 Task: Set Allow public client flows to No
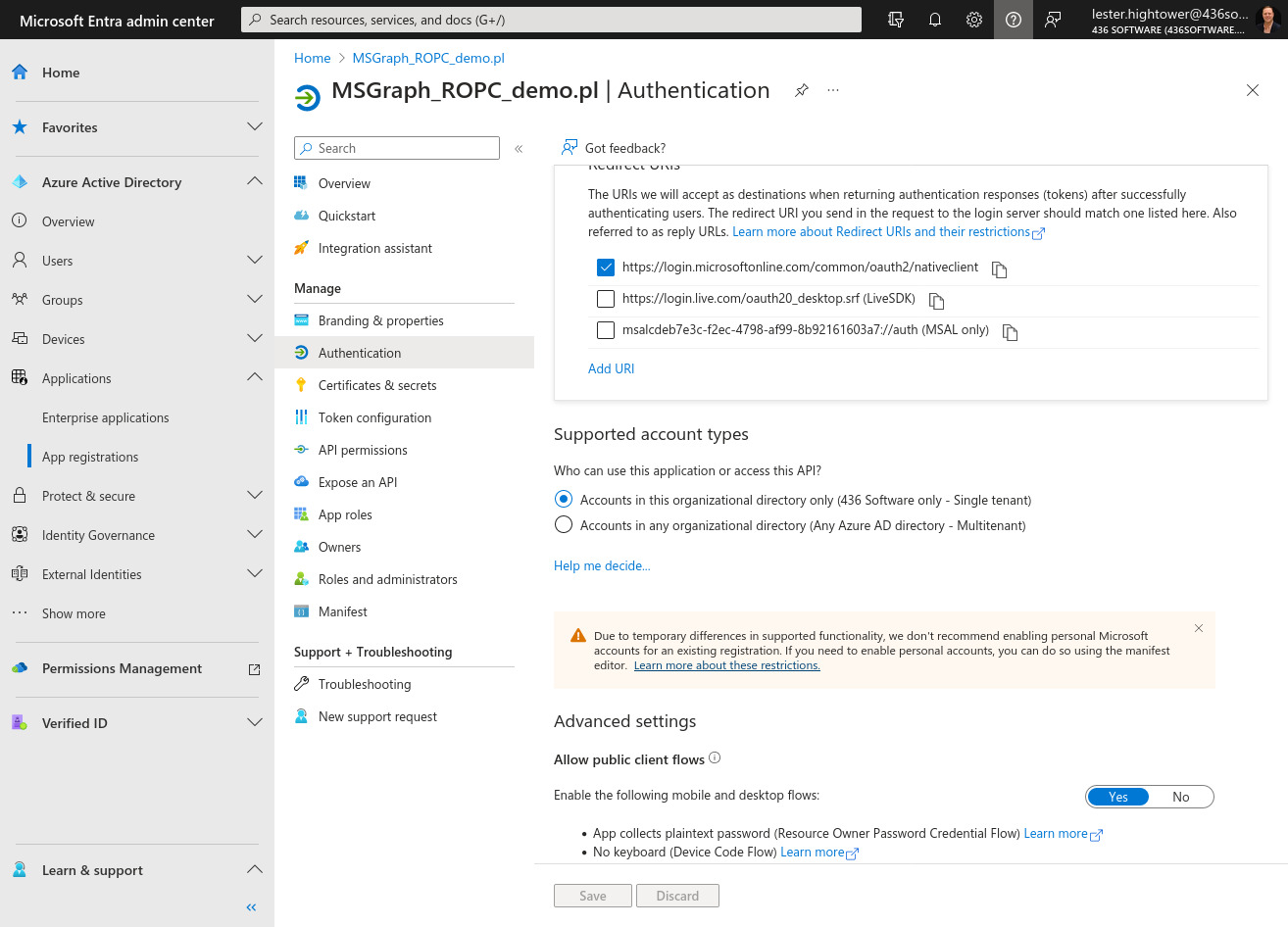pos(1181,797)
